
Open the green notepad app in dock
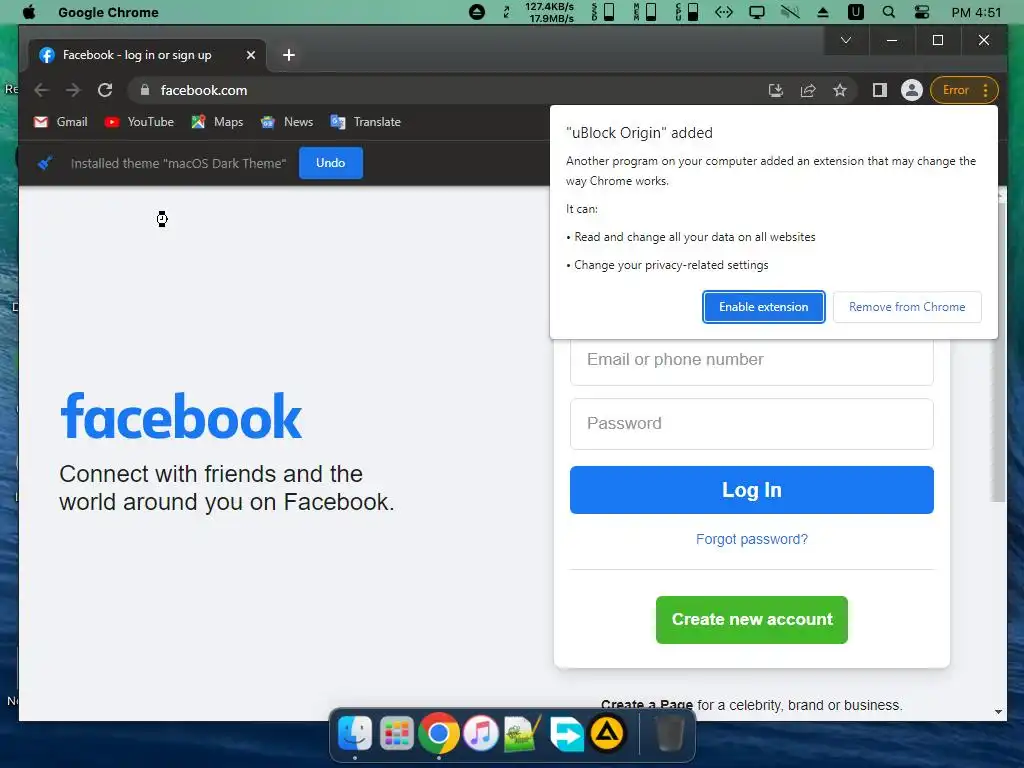522,734
